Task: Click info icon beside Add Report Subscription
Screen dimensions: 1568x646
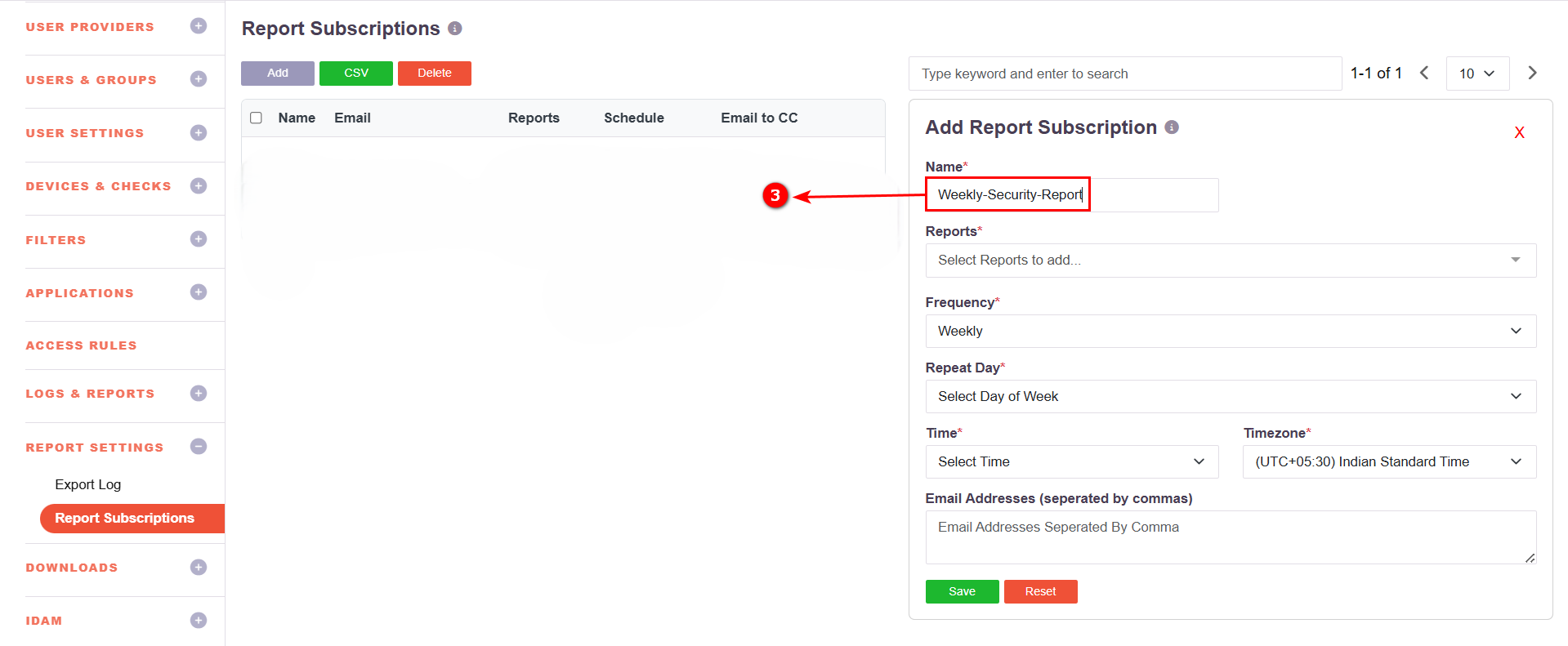Action: [1172, 127]
